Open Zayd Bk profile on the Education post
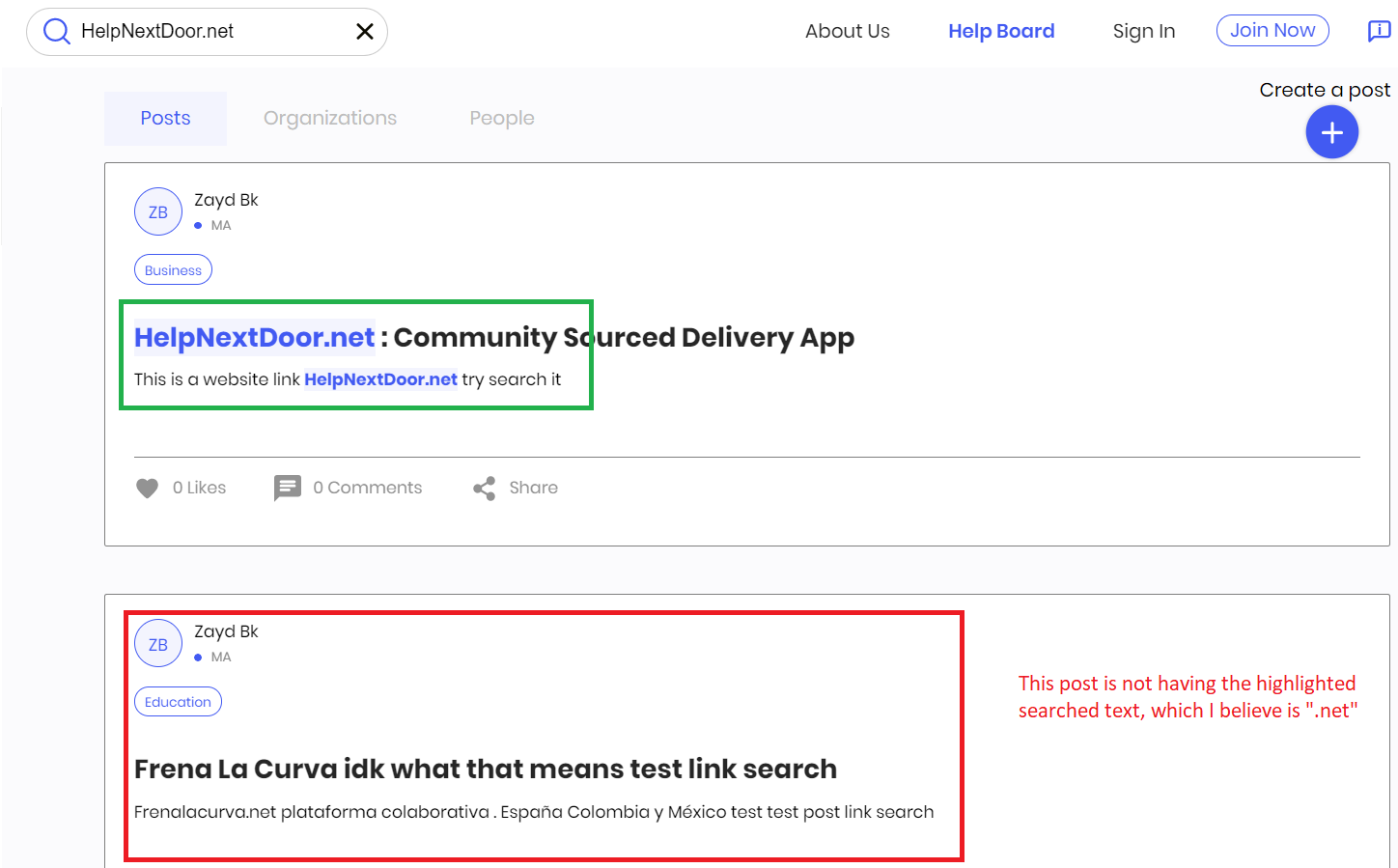 (226, 631)
